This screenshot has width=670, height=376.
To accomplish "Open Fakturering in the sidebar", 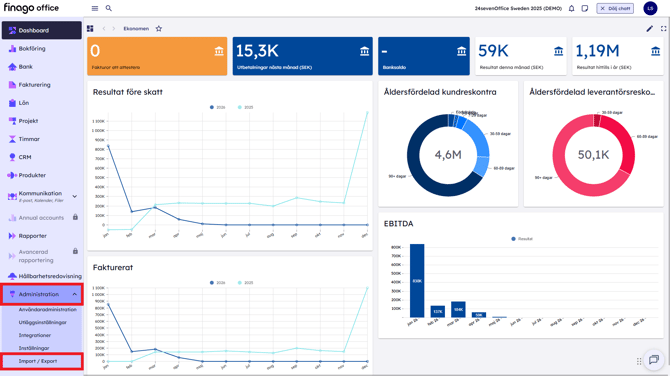I will (41, 85).
